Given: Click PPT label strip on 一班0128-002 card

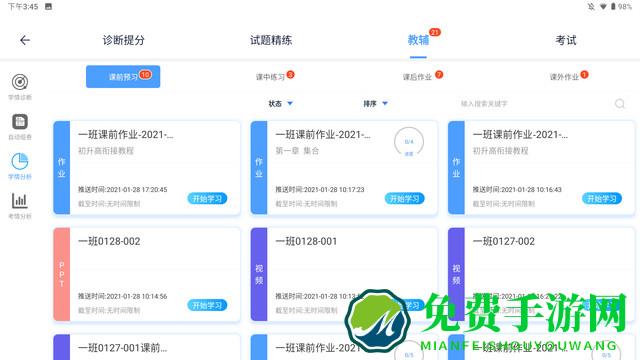Looking at the screenshot, I should 62,274.
